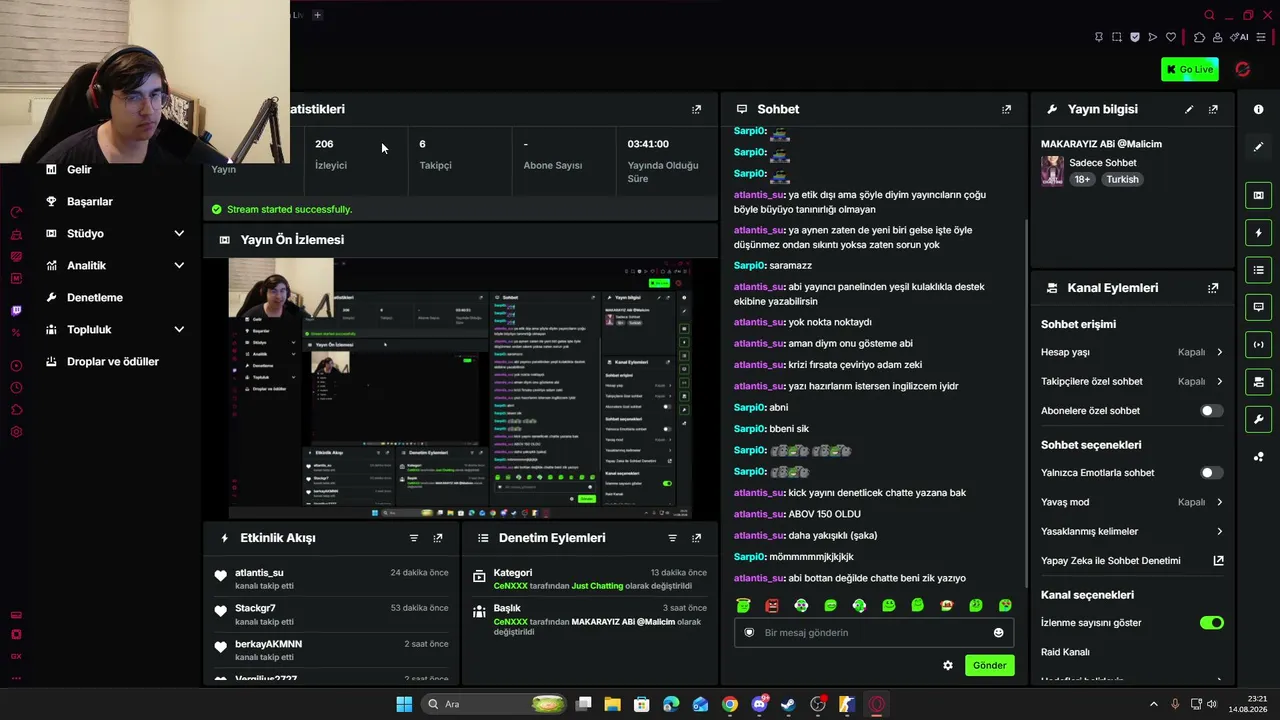Open Twitch in Opera sidebar
Image resolution: width=1280 pixels, height=720 pixels.
point(16,310)
